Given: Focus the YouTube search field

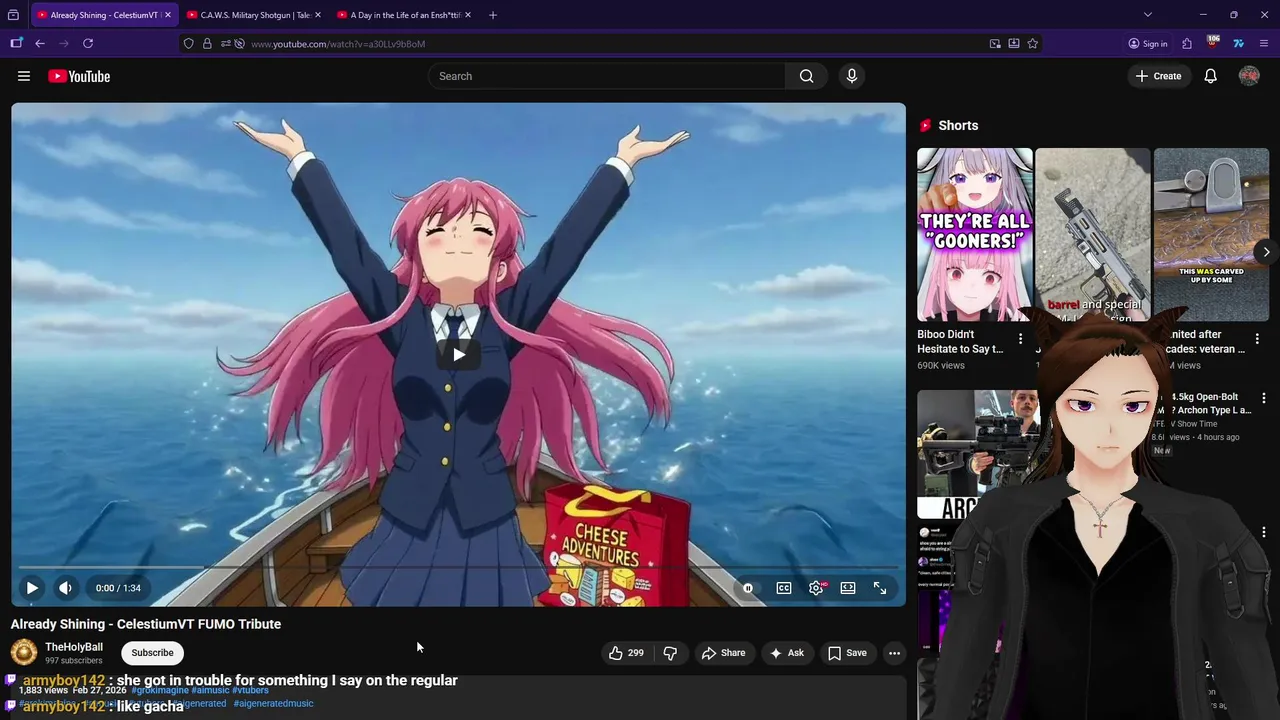Looking at the screenshot, I should point(607,76).
